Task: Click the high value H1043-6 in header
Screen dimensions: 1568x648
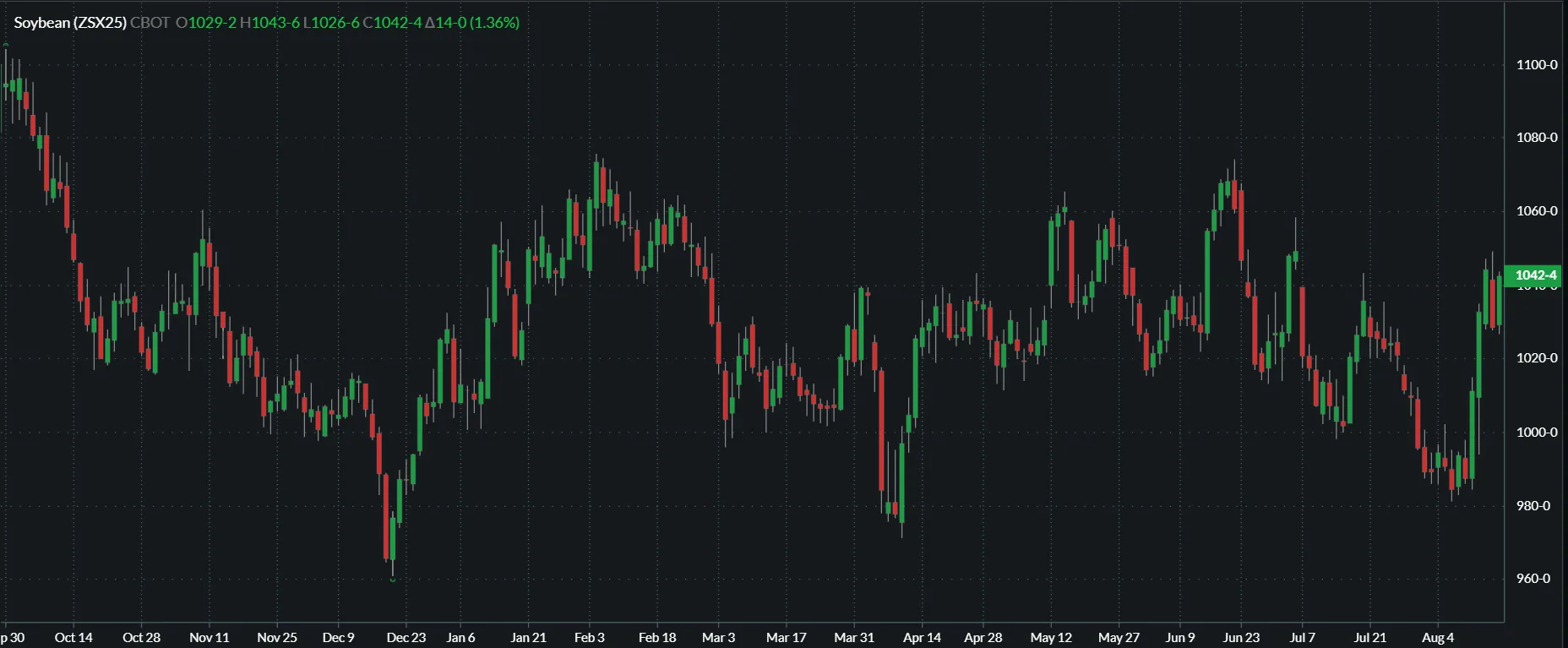Action: (269, 23)
